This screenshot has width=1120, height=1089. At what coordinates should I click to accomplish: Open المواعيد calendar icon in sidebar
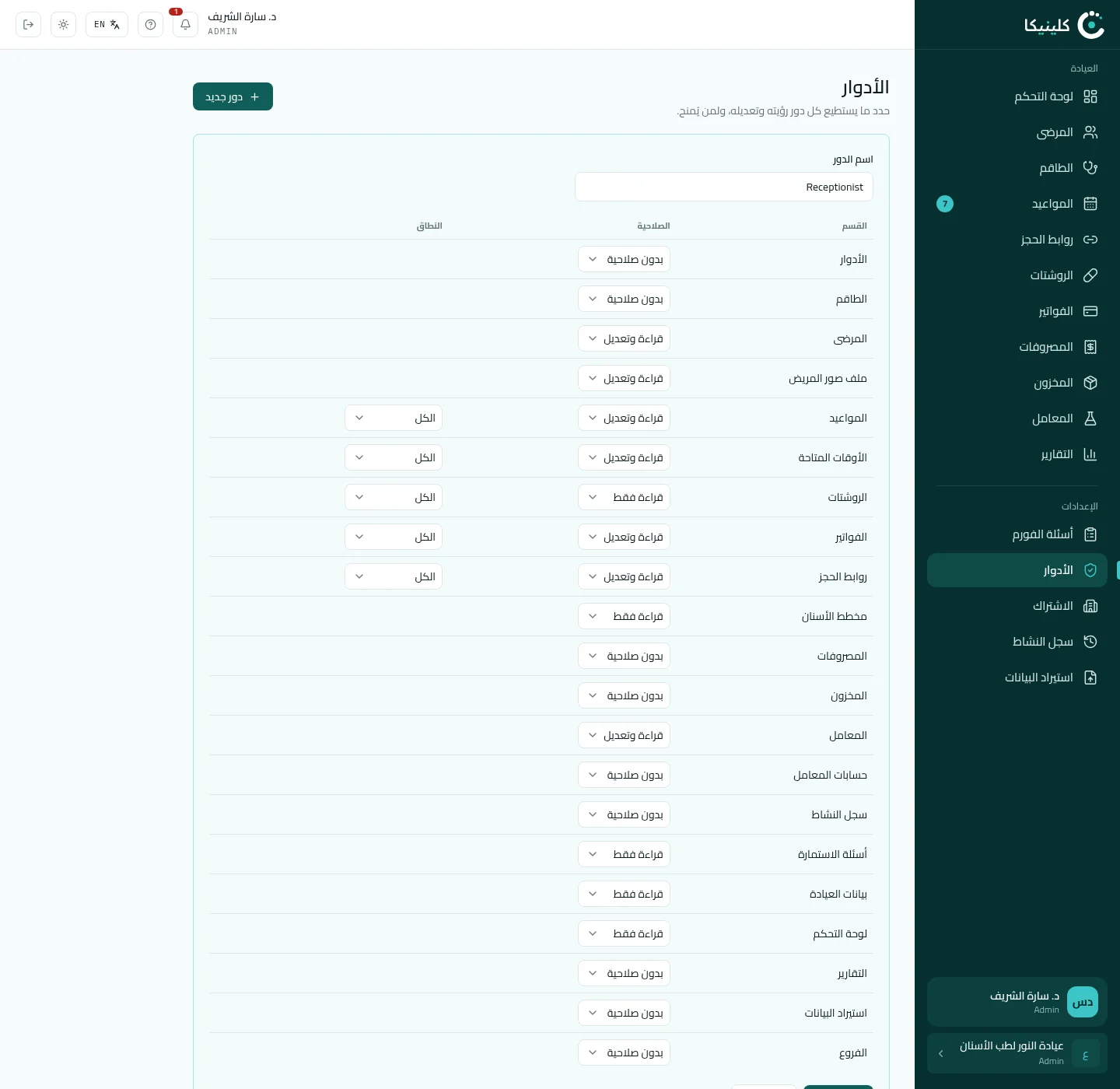click(1090, 204)
